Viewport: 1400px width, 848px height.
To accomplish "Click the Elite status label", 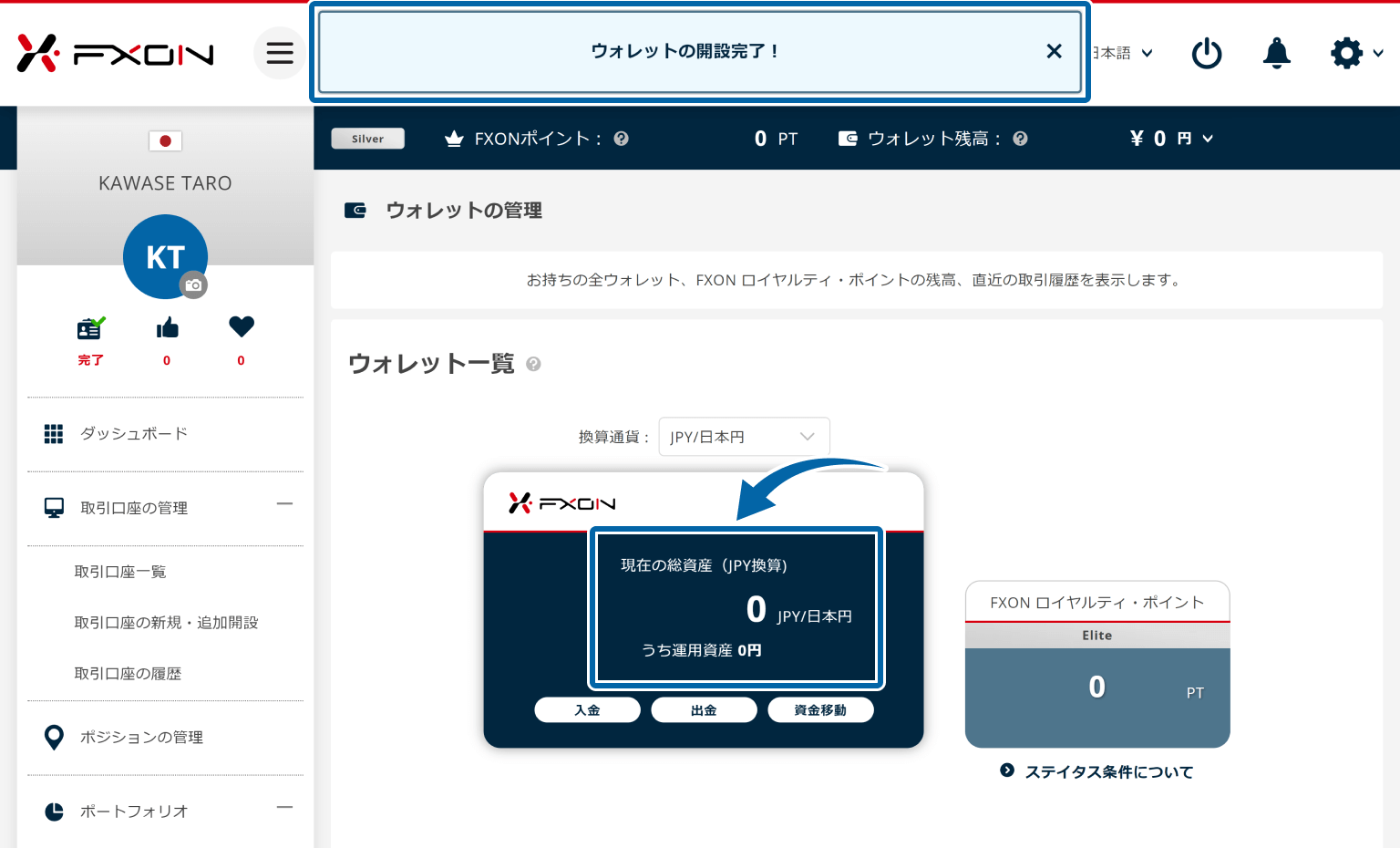I will coord(1097,636).
